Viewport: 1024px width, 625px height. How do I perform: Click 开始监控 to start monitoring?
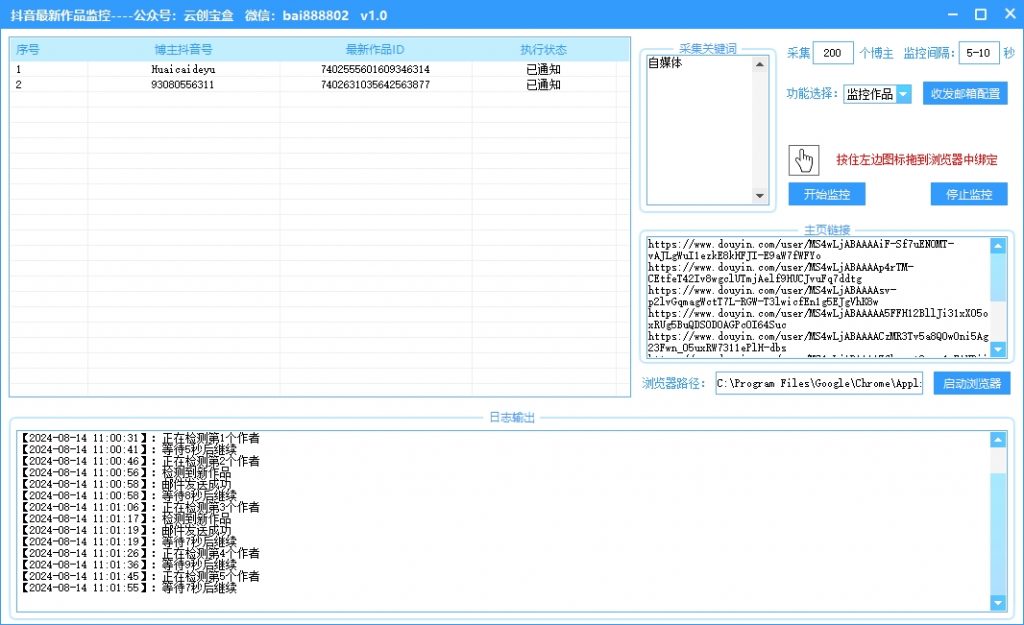pos(826,195)
